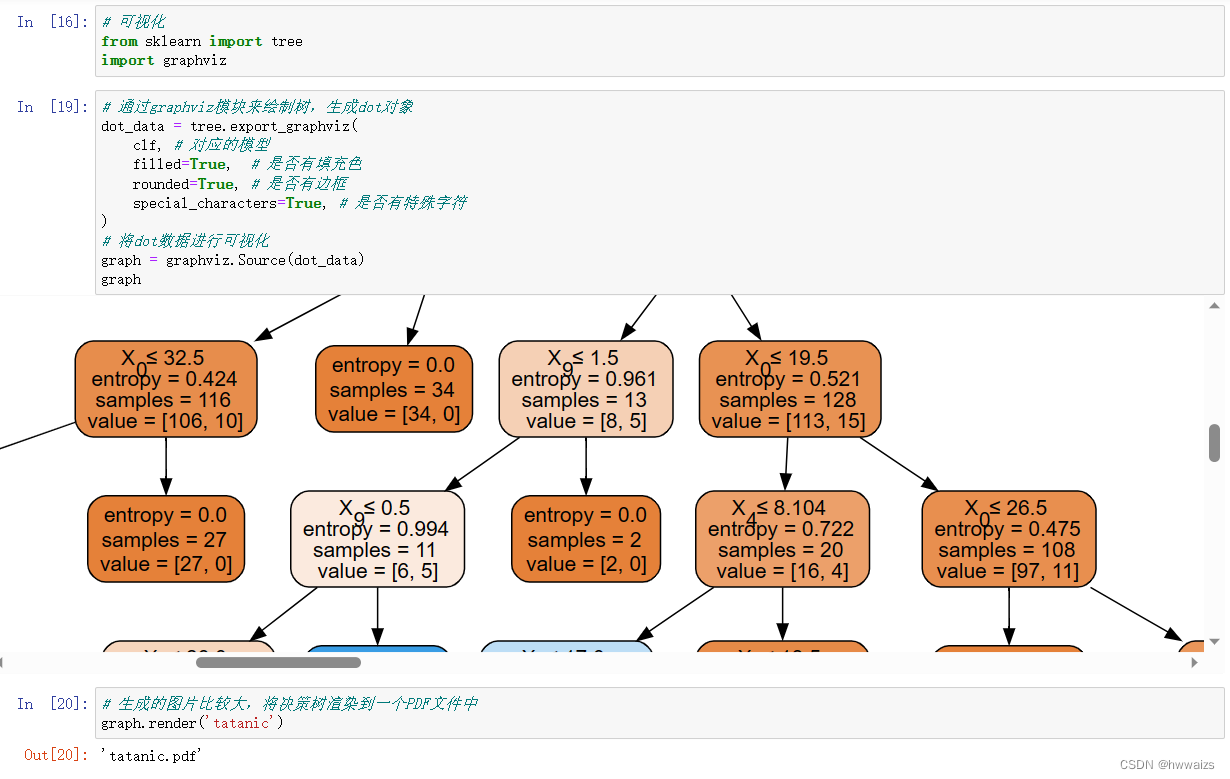1230x779 pixels.
Task: Select tree node X9 ≤ 0.5, entropy 0.994
Action: (x=378, y=539)
